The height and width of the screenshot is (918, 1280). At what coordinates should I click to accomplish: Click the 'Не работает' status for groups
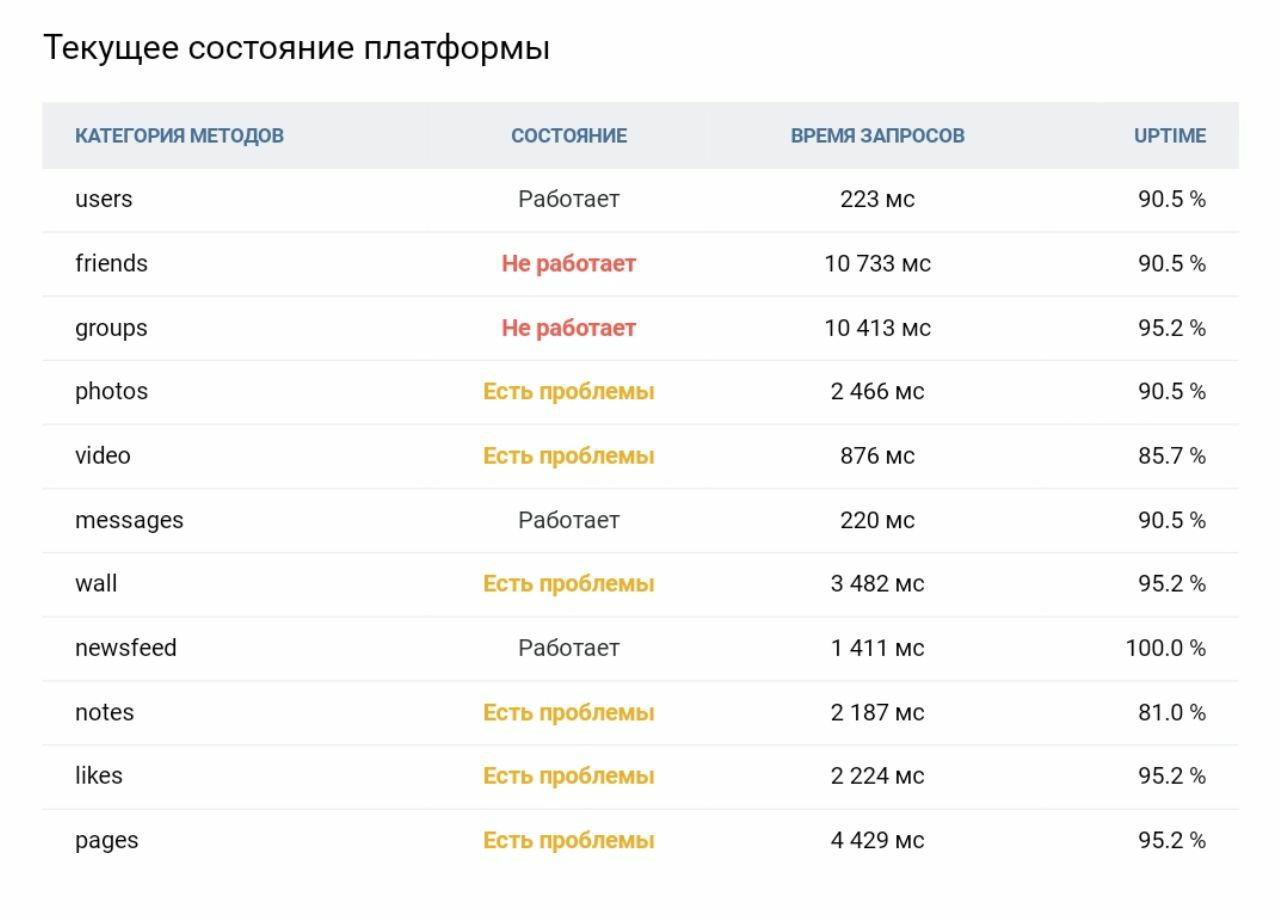coord(569,328)
